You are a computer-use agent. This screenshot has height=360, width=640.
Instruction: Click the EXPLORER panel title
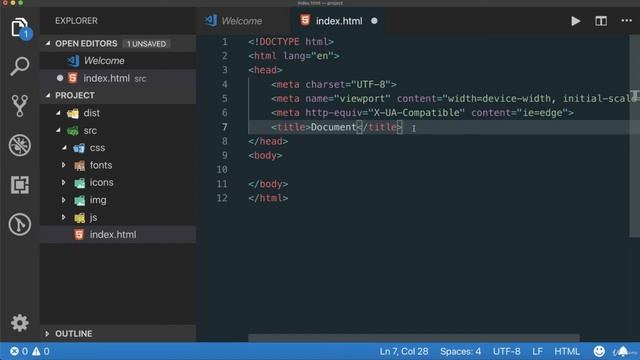(x=76, y=20)
